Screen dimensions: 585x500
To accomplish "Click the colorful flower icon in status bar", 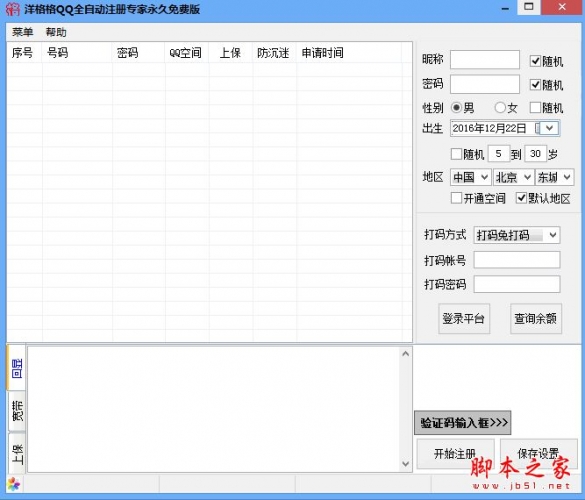I will [14, 484].
